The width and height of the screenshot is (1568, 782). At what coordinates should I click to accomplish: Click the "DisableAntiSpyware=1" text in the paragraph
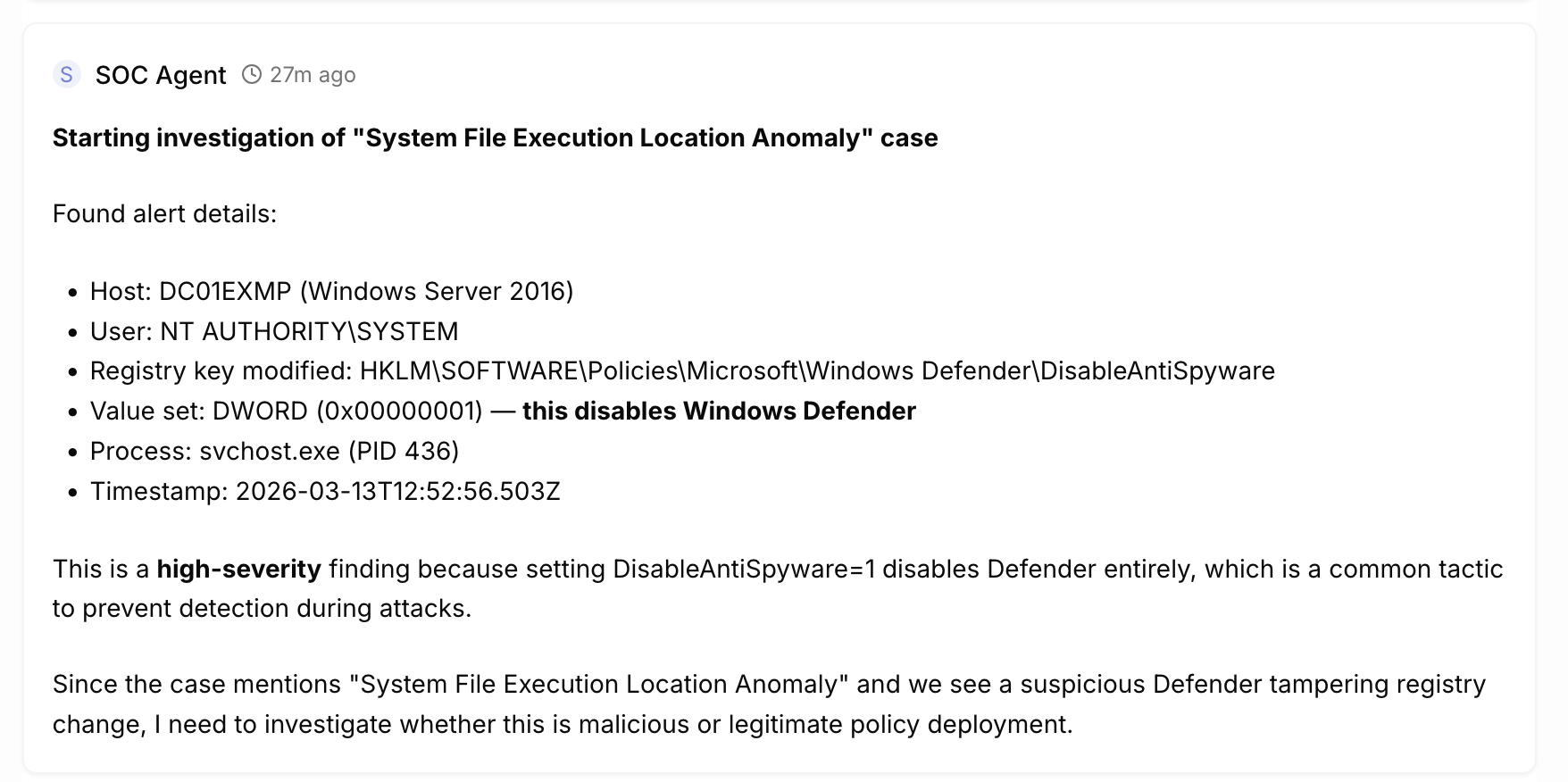coord(743,570)
